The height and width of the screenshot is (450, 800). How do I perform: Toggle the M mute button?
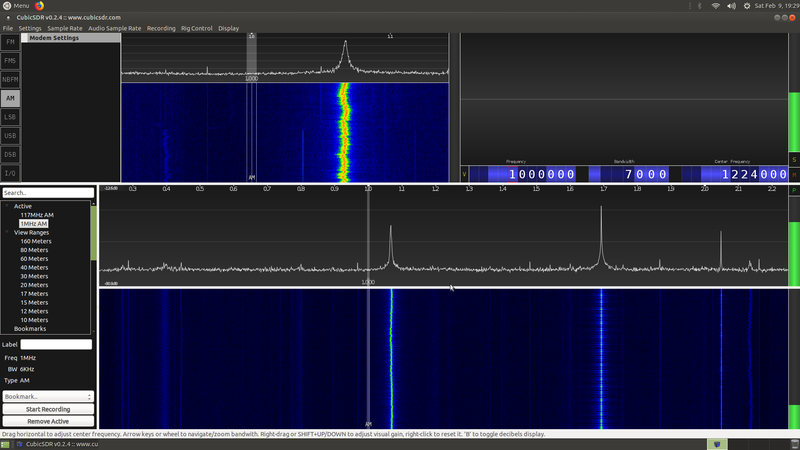pos(794,174)
